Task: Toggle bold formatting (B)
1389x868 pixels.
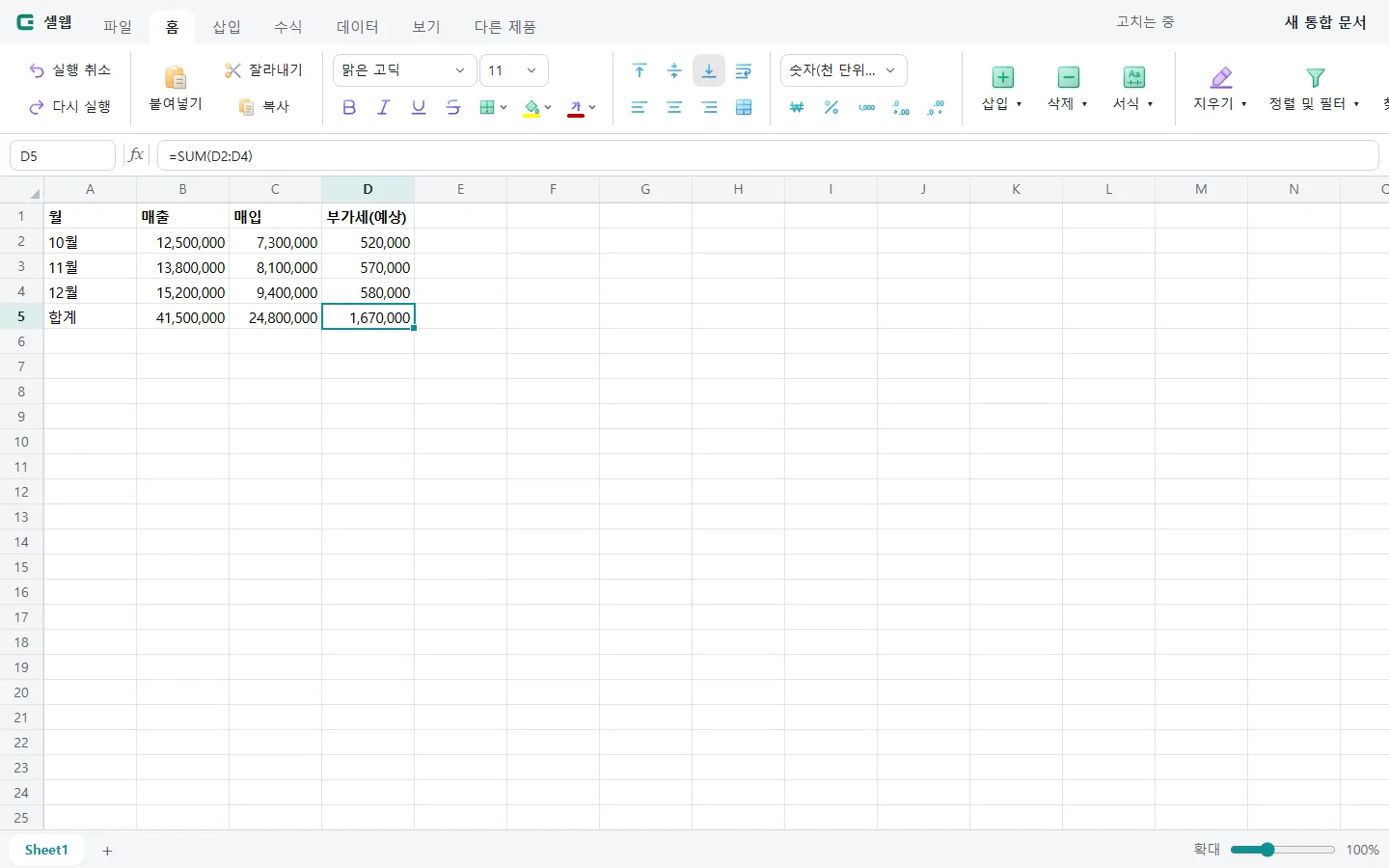Action: [x=349, y=108]
